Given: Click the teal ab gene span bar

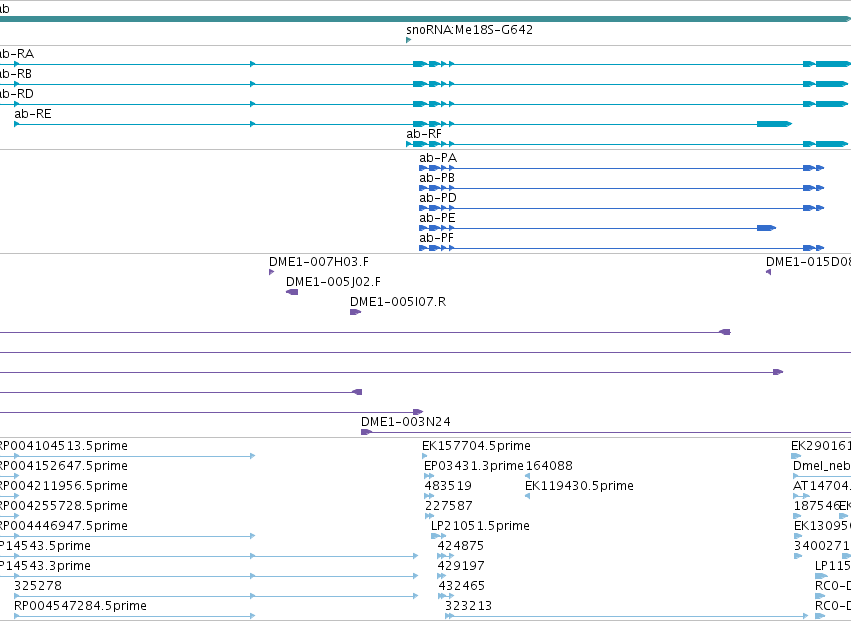Looking at the screenshot, I should [426, 20].
